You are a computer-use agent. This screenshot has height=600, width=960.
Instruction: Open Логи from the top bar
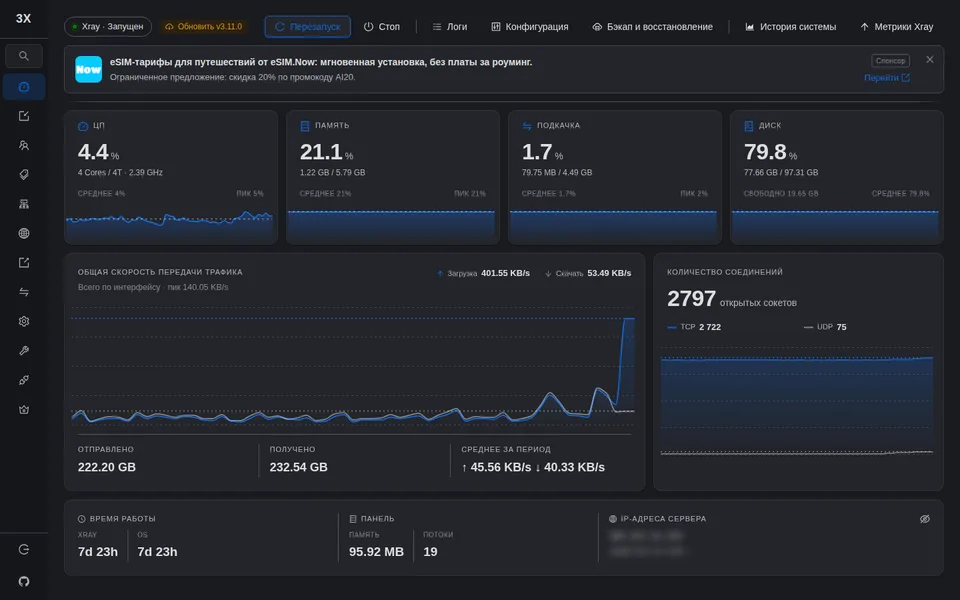(449, 27)
